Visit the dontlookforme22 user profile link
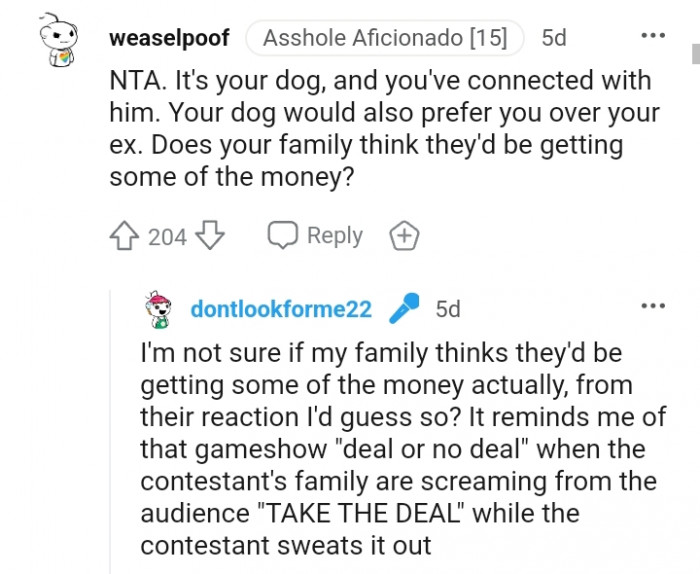 [281, 309]
